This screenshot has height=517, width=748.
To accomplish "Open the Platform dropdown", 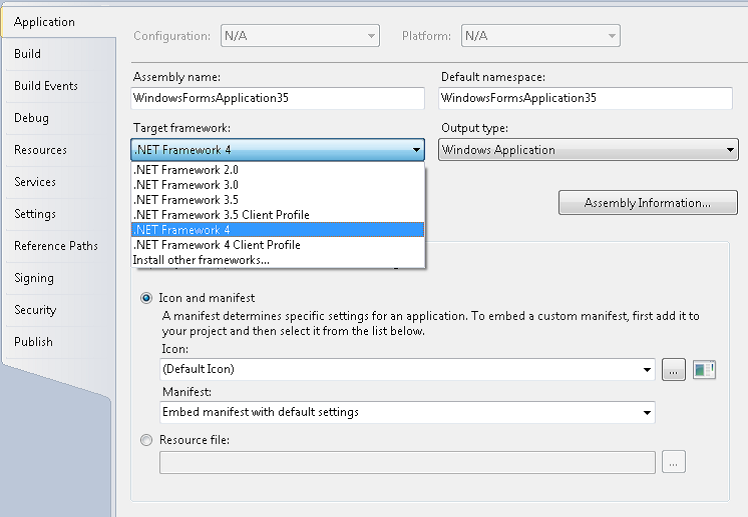I will click(x=540, y=36).
